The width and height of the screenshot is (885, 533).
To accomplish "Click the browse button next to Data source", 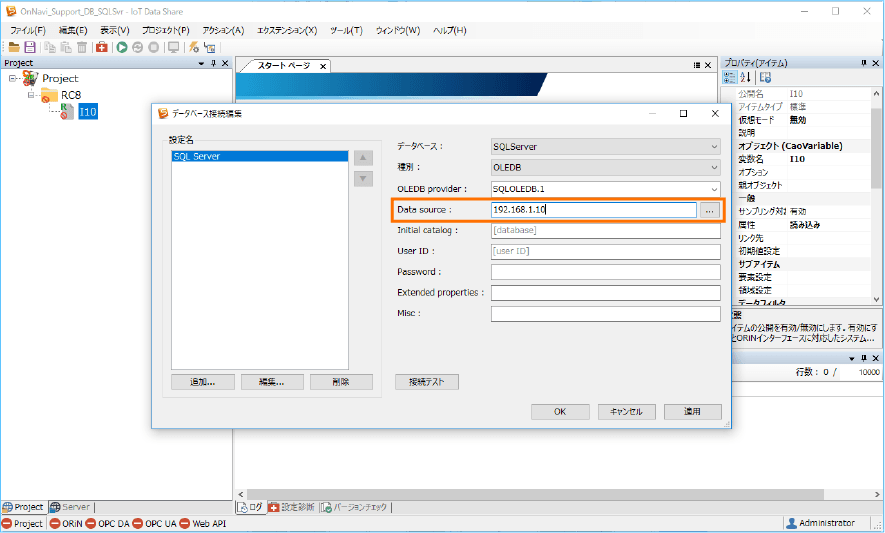I will coord(709,210).
